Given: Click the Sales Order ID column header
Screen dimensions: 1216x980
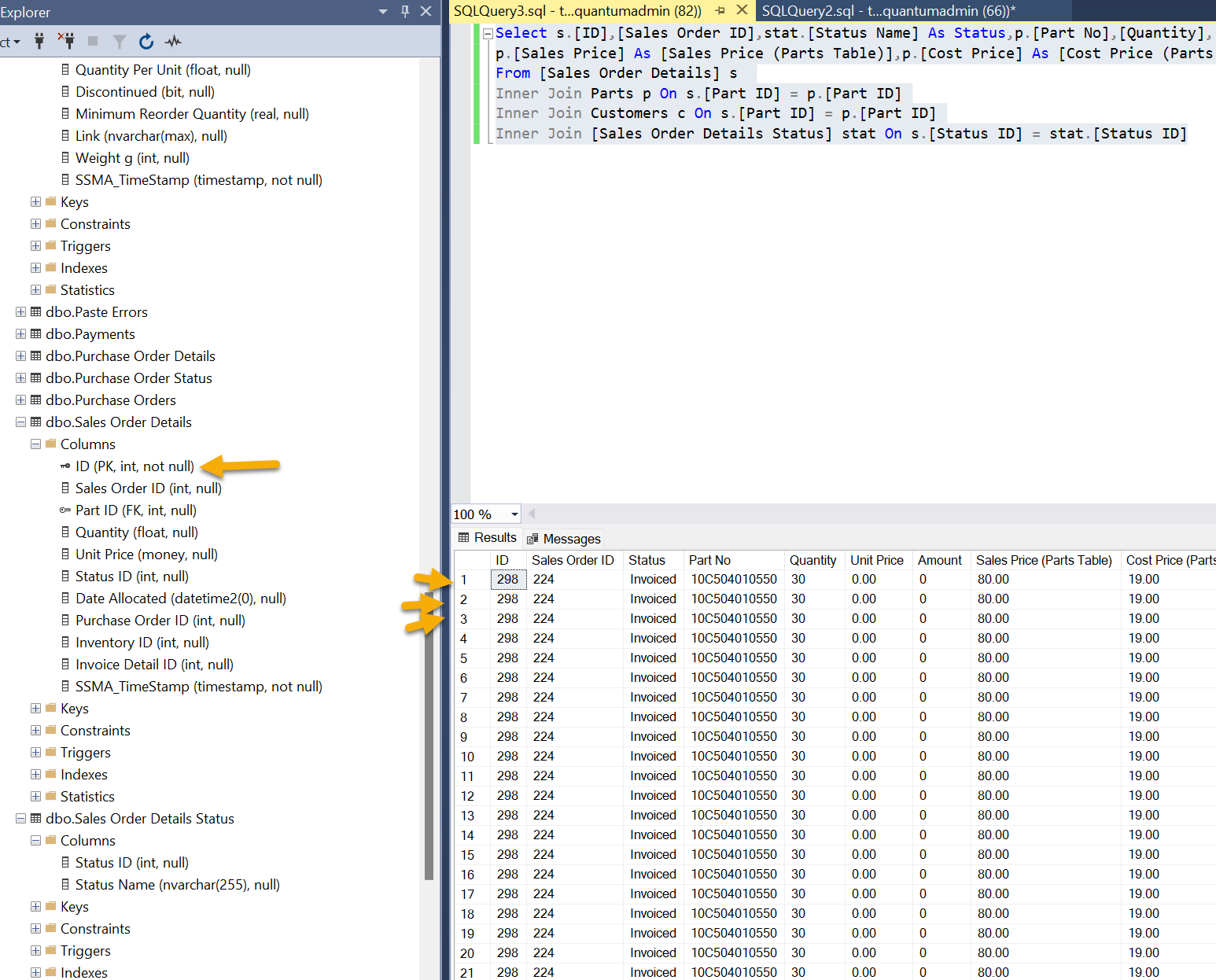Looking at the screenshot, I should [x=572, y=560].
